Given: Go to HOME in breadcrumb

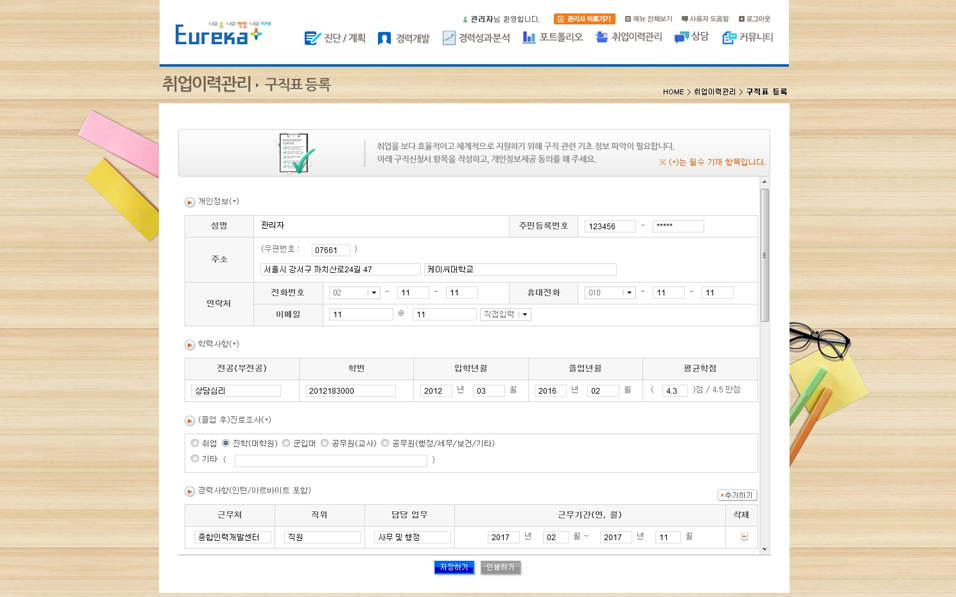Looking at the screenshot, I should 673,92.
